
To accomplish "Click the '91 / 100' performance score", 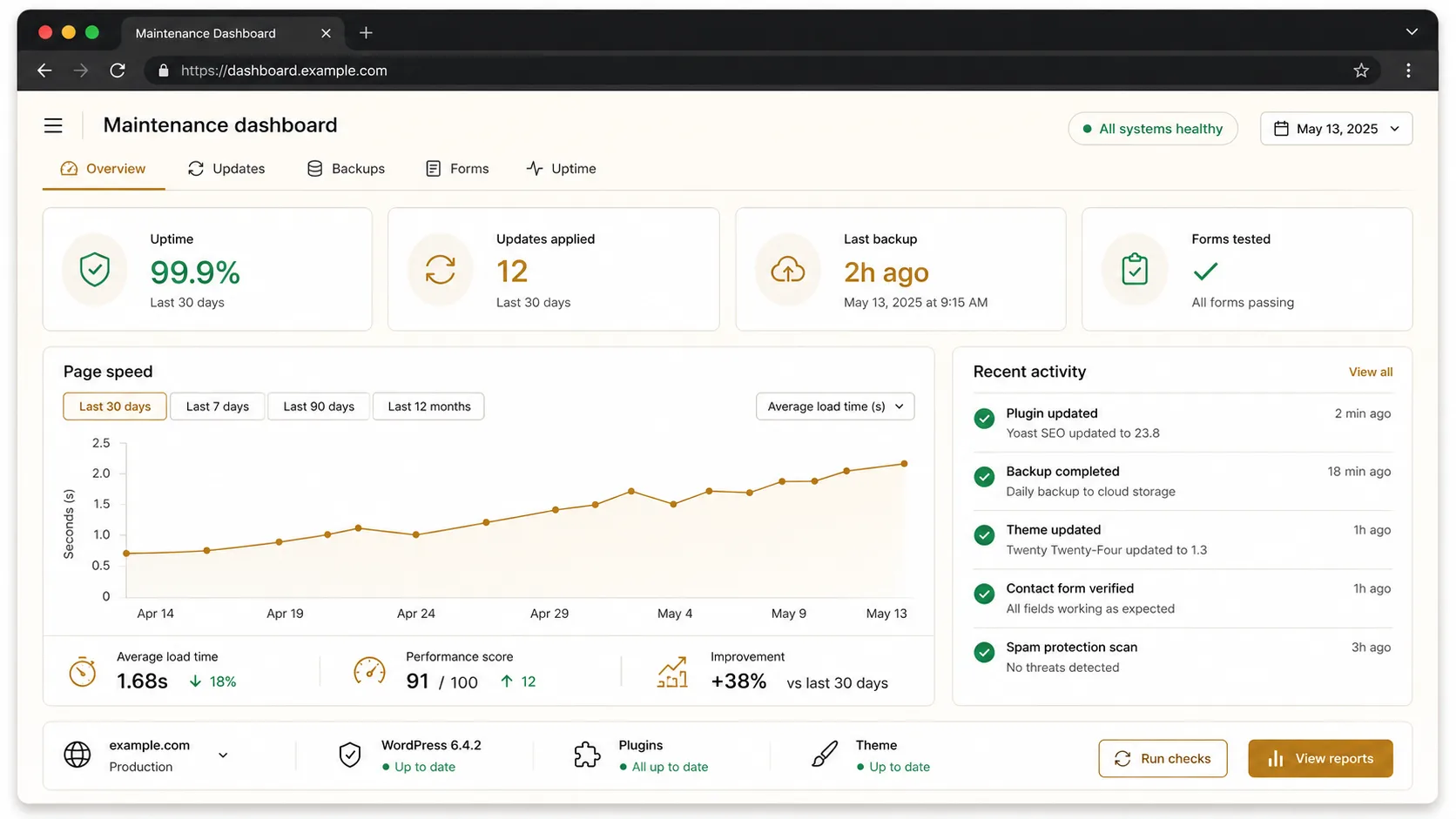I will 442,681.
